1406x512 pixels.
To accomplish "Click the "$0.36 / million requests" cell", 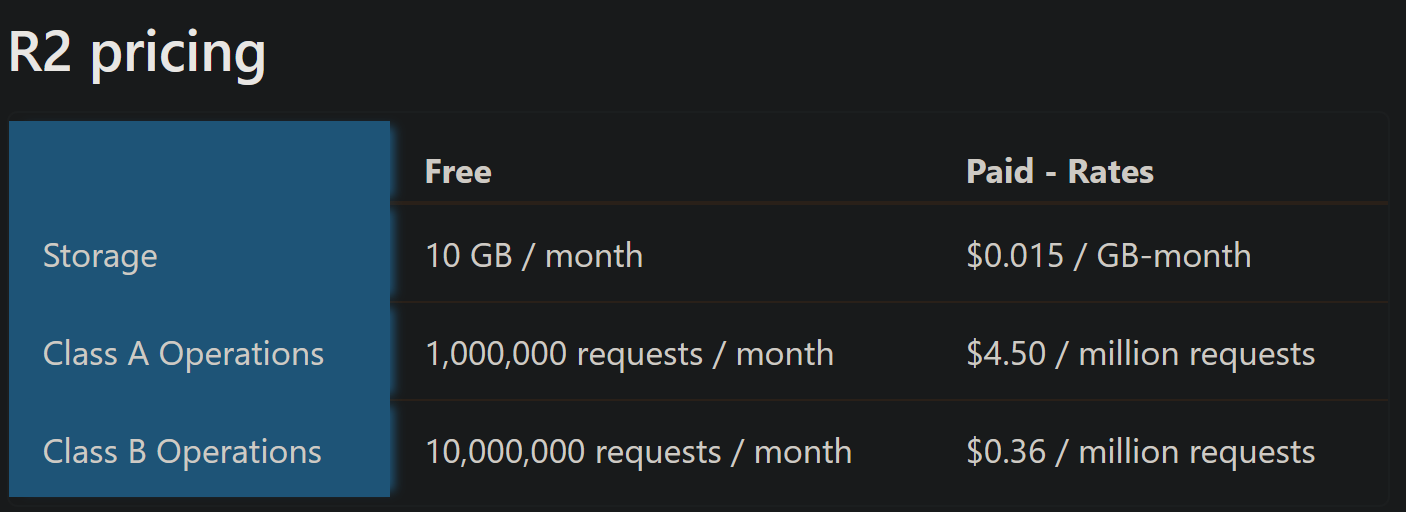I will [x=1140, y=452].
